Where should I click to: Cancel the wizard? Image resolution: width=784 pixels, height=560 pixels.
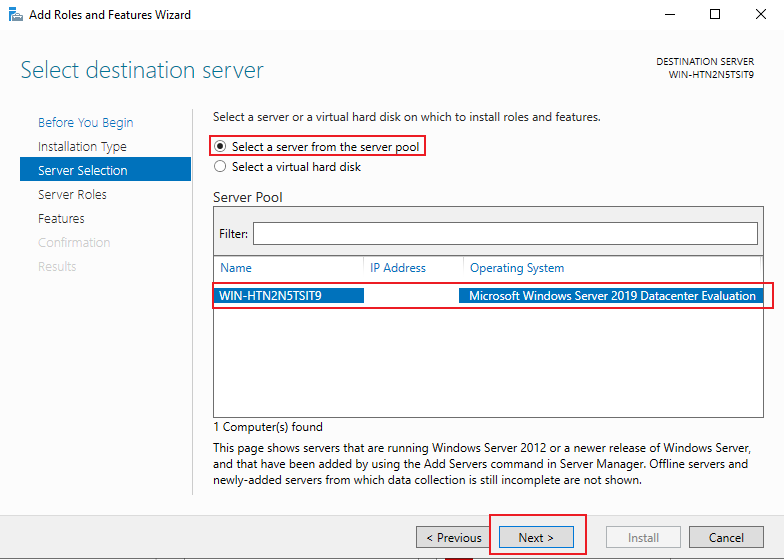click(x=726, y=538)
